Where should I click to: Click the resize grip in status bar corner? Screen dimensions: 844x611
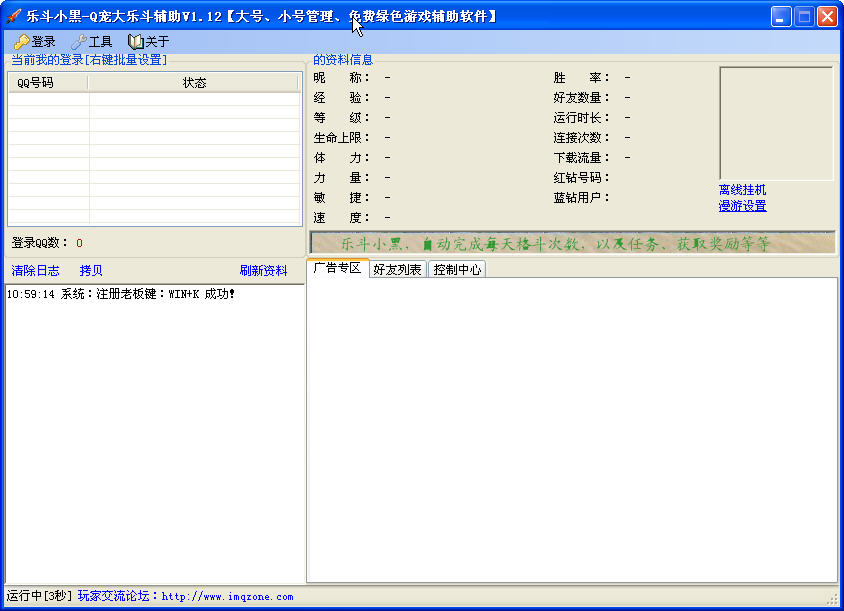834,599
